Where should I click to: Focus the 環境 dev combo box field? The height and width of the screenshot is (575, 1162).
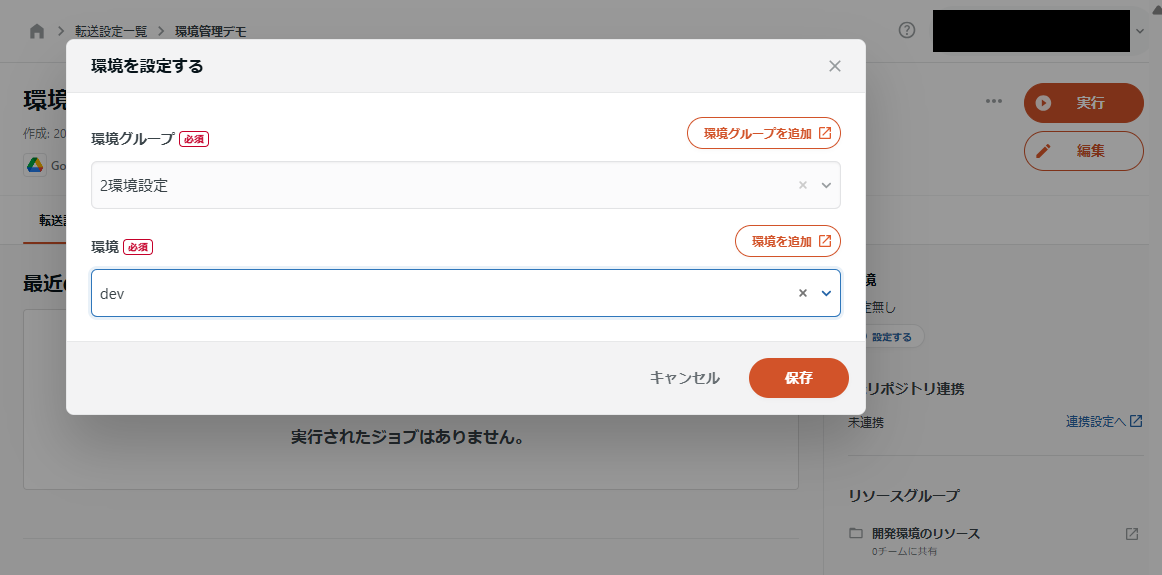(465, 293)
